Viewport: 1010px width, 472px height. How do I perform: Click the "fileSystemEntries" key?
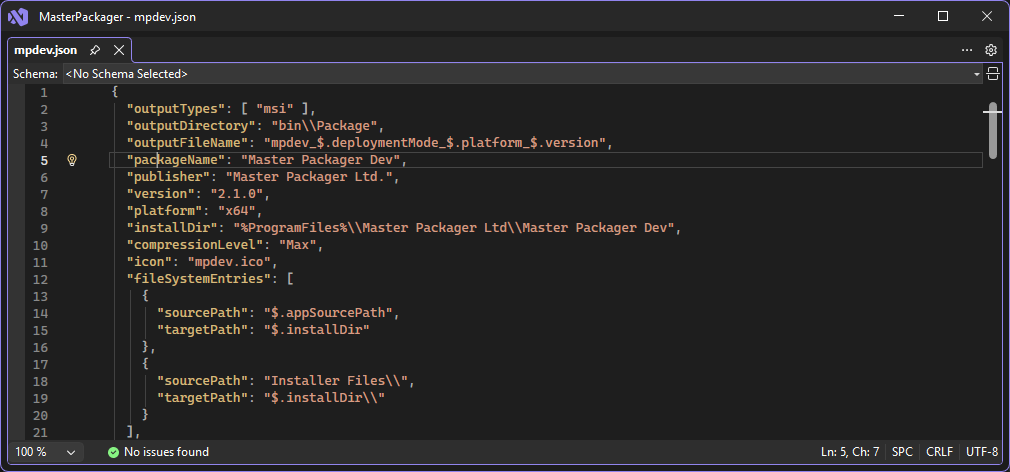199,279
